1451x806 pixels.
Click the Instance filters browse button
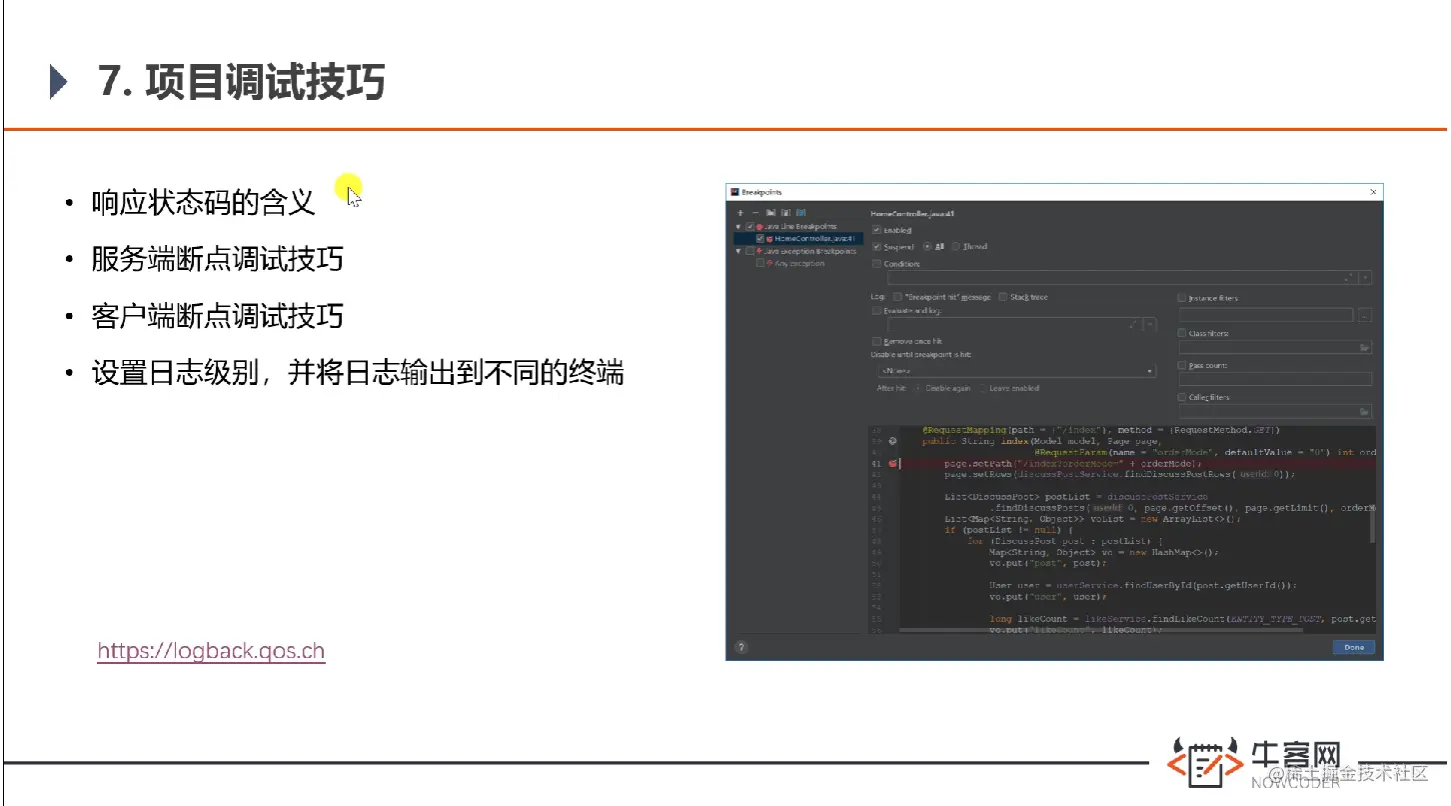[x=1365, y=315]
